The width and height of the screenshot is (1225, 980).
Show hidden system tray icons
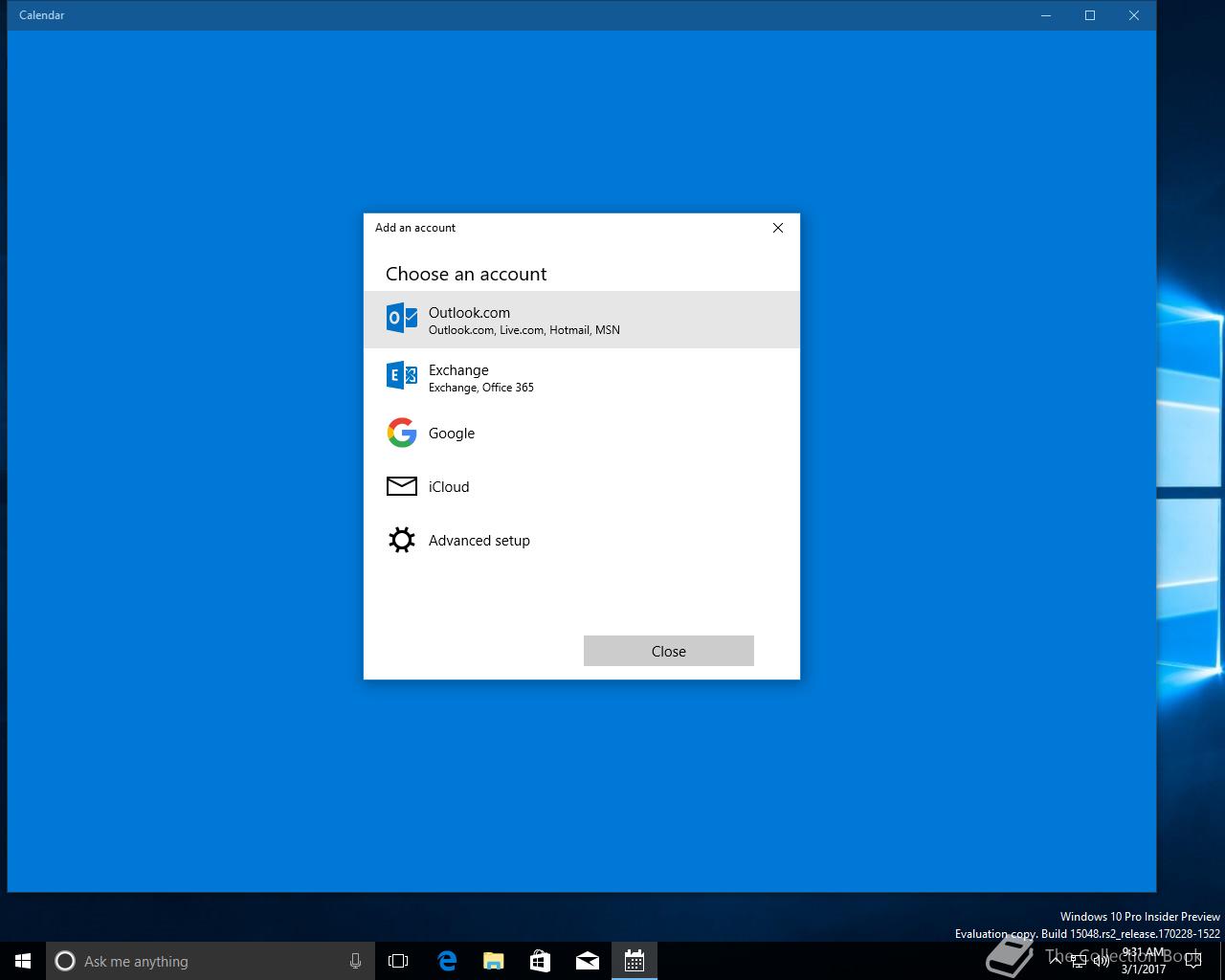pos(1056,961)
